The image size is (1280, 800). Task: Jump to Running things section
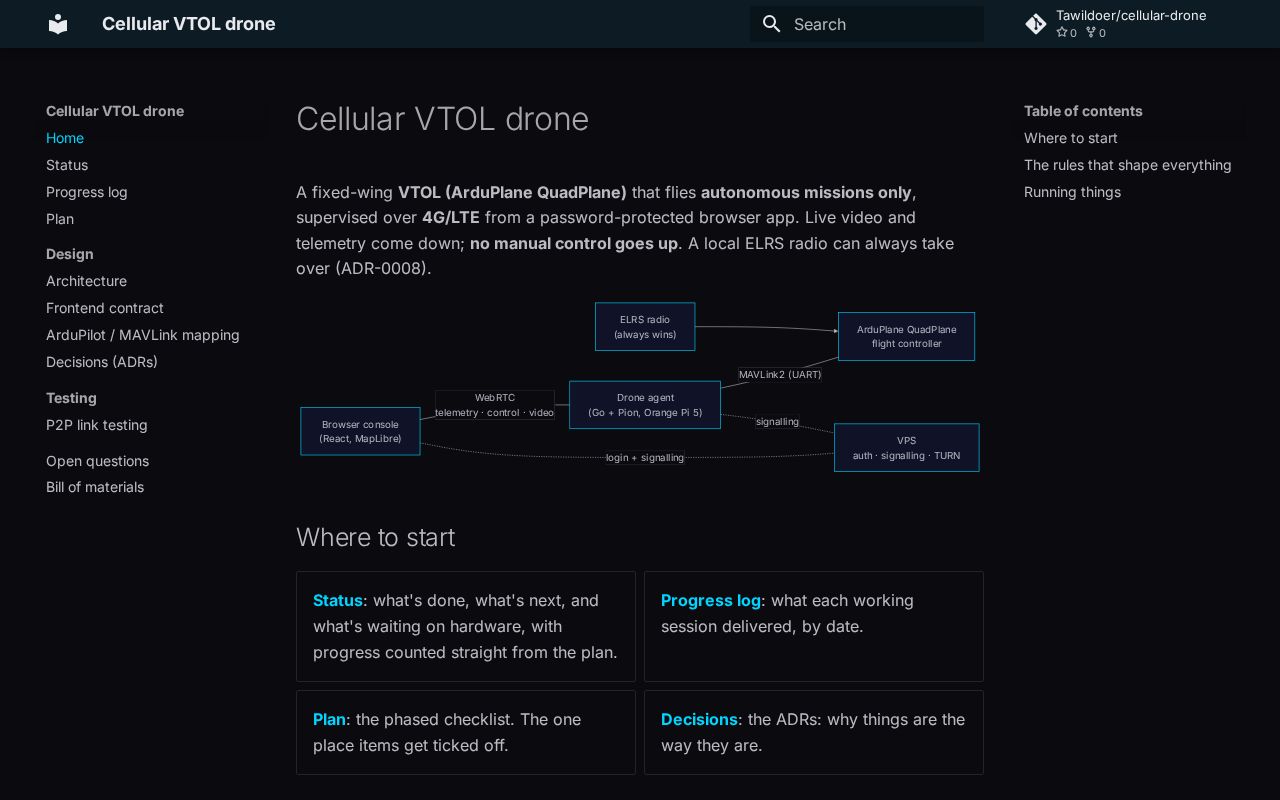click(x=1072, y=192)
